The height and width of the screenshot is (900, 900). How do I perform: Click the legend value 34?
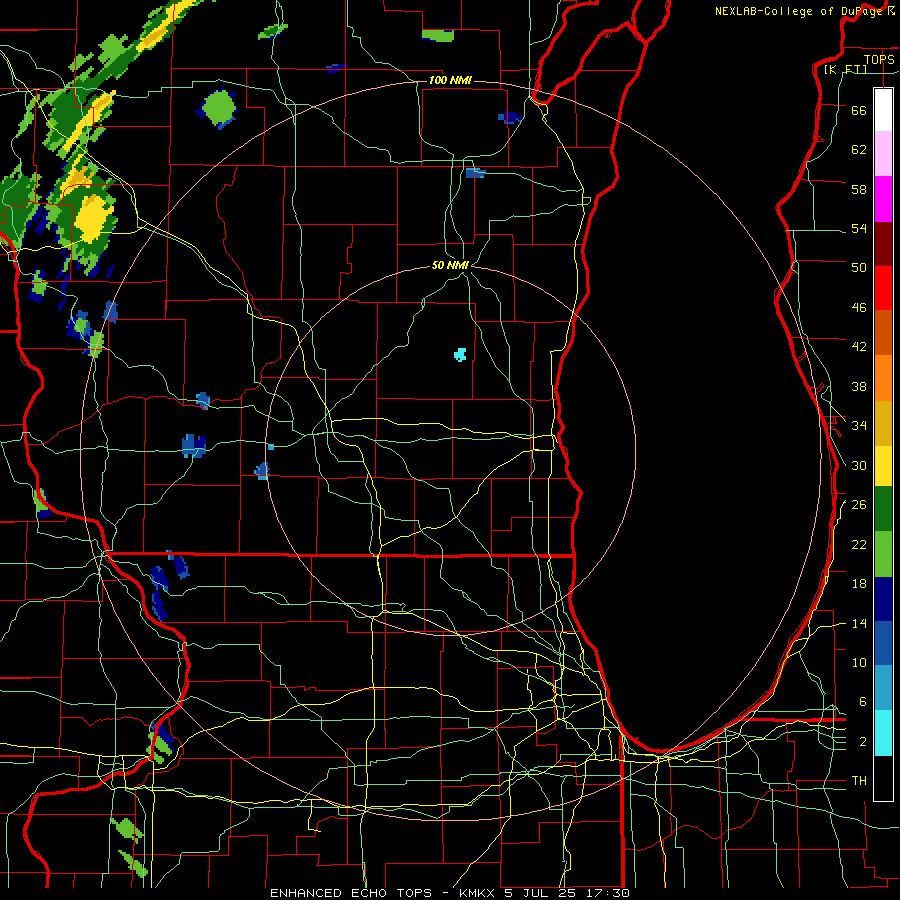(859, 426)
